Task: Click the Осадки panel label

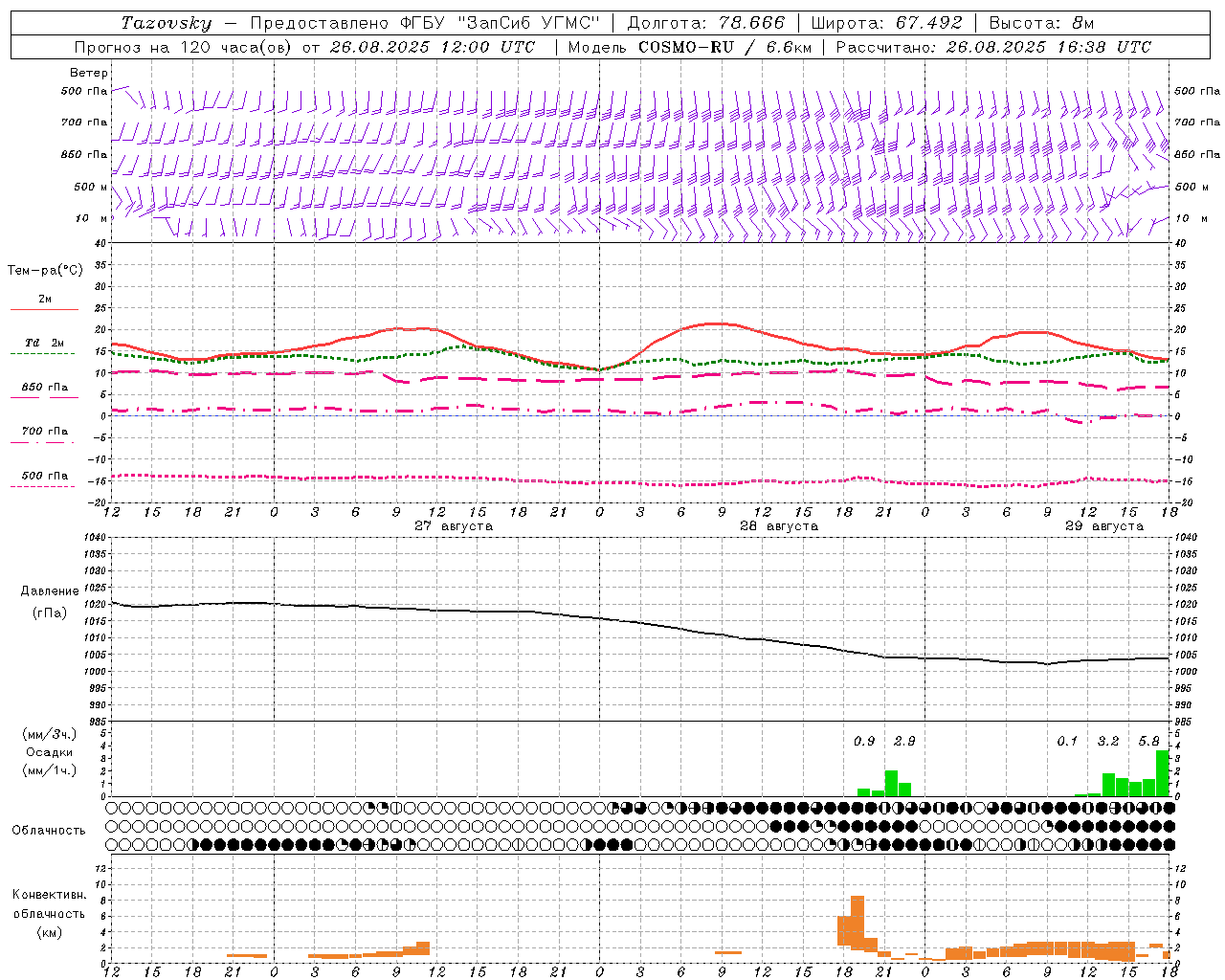Action: click(x=50, y=752)
